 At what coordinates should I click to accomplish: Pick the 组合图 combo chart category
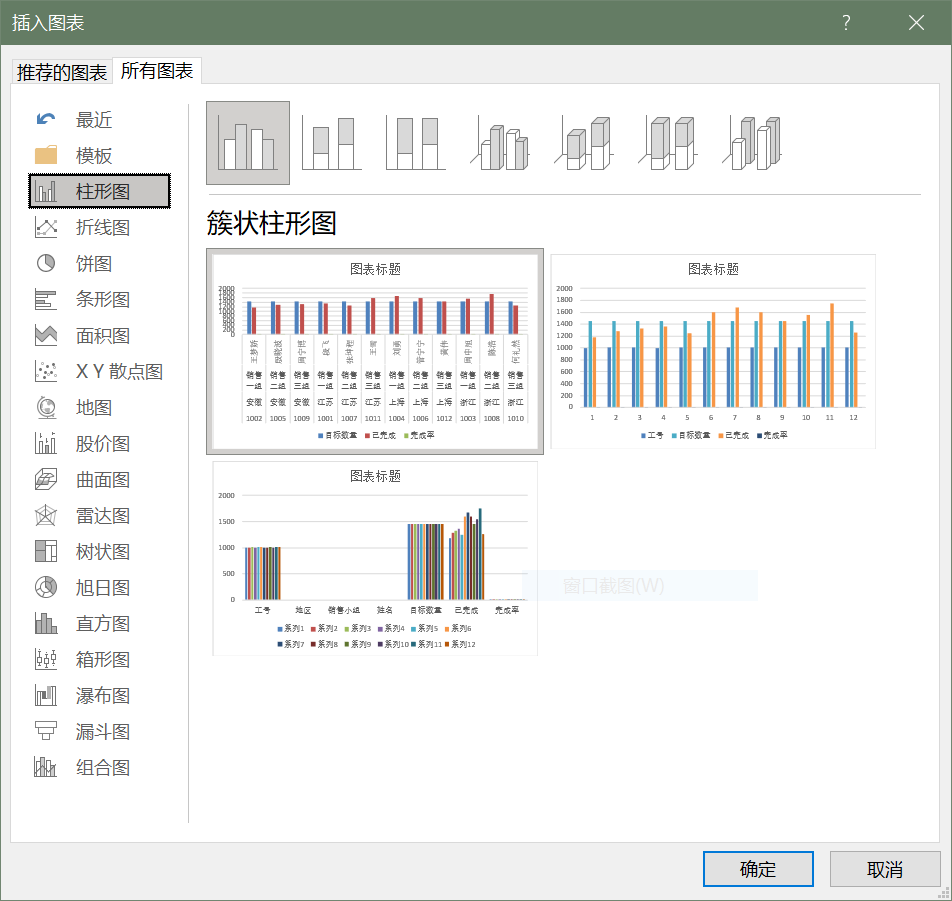[x=102, y=768]
